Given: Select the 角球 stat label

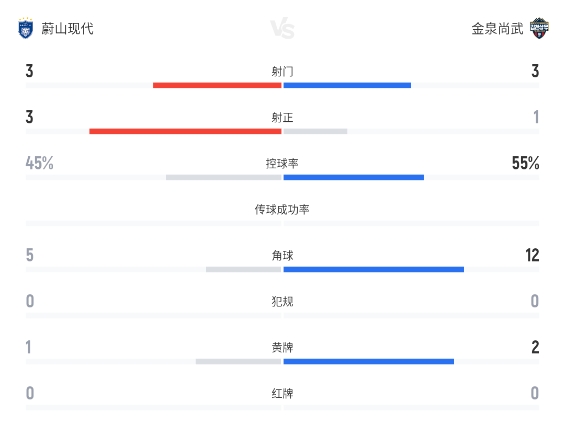Looking at the screenshot, I should point(282,255).
